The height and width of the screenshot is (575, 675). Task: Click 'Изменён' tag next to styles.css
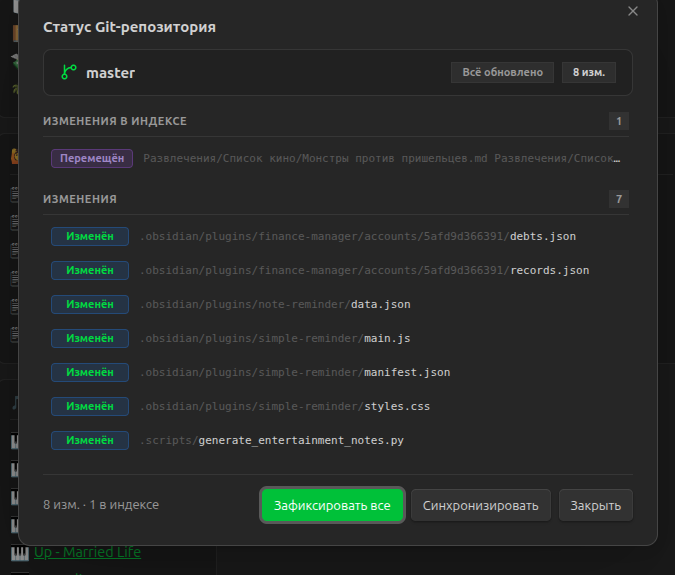90,406
